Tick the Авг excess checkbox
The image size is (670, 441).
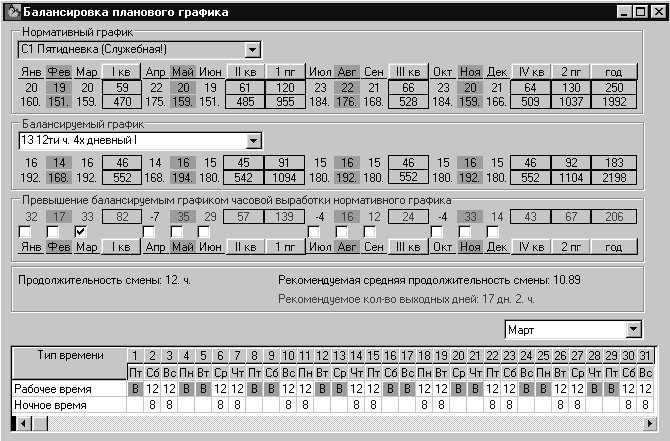click(341, 232)
